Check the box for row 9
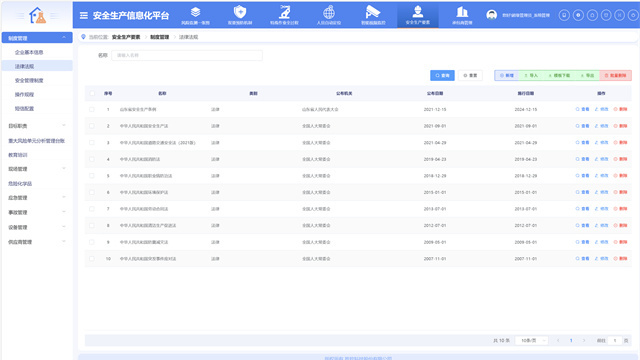This screenshot has width=640, height=360. click(x=92, y=242)
